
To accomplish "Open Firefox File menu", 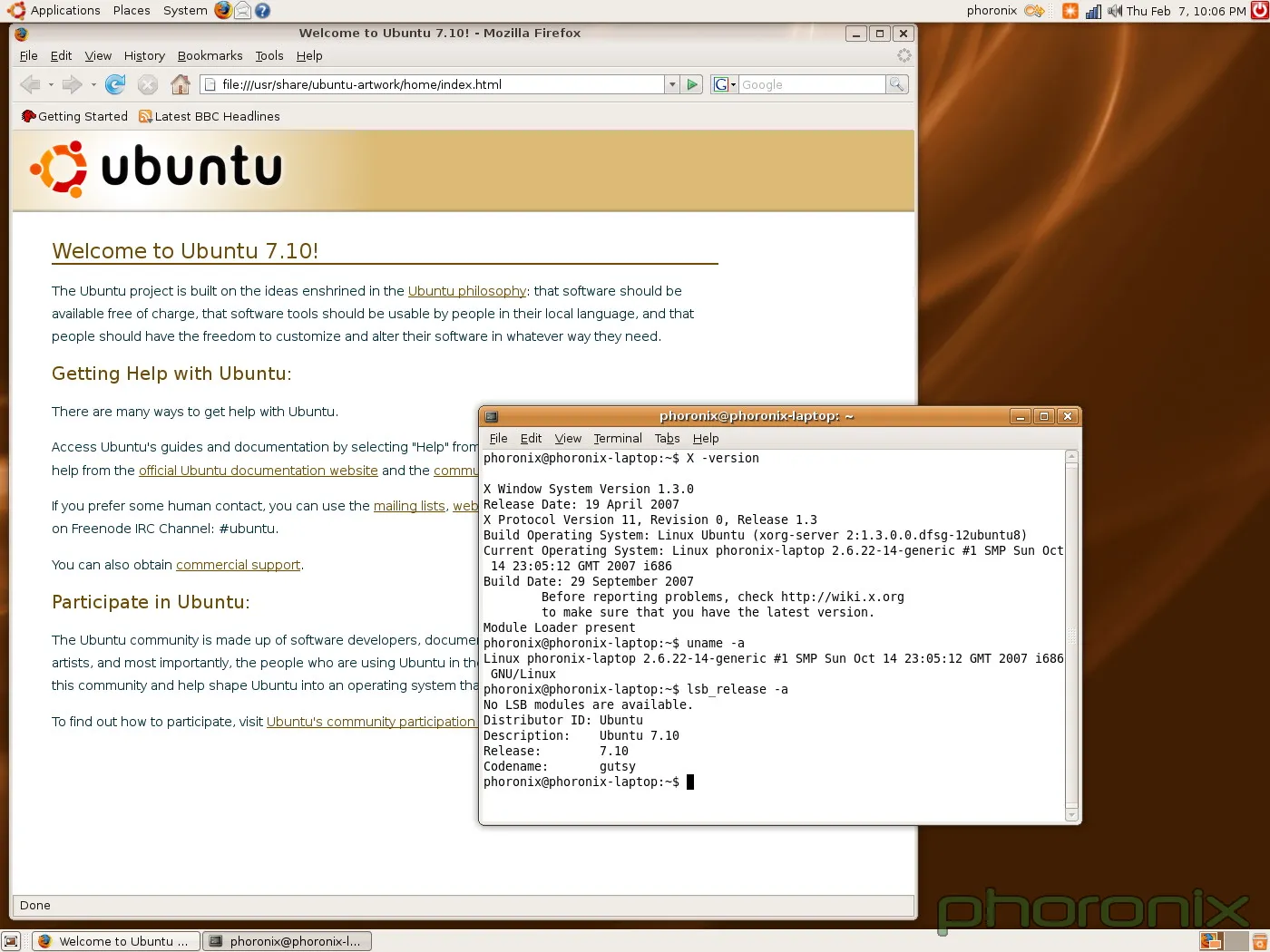I will [29, 55].
